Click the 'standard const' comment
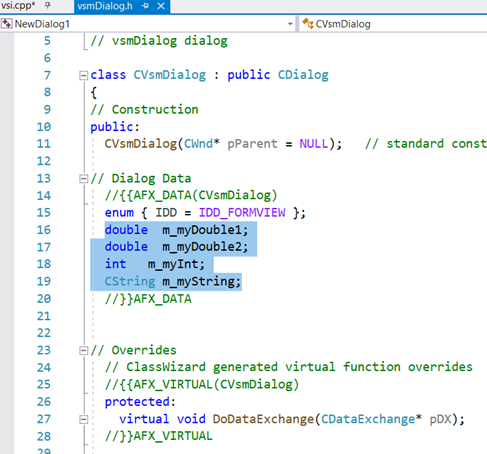The height and width of the screenshot is (454, 487). pyautogui.click(x=426, y=144)
